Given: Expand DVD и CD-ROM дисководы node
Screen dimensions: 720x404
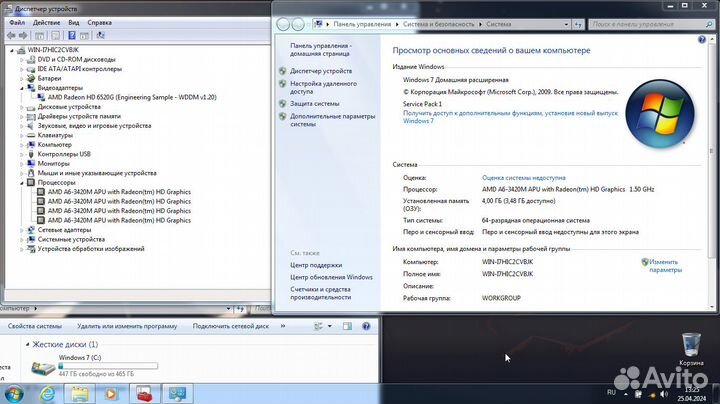Looking at the screenshot, I should tap(21, 60).
